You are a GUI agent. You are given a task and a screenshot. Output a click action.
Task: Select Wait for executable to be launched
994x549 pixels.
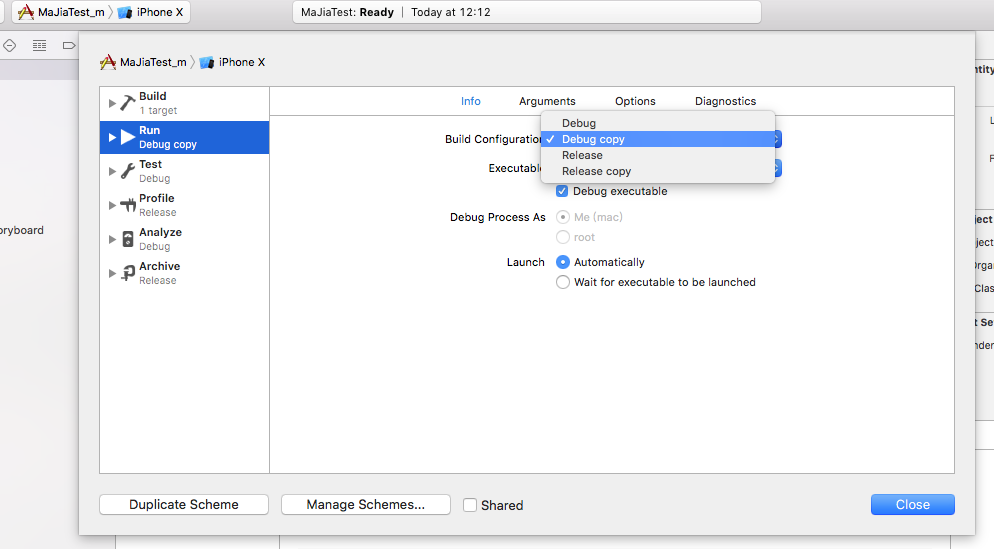point(562,282)
